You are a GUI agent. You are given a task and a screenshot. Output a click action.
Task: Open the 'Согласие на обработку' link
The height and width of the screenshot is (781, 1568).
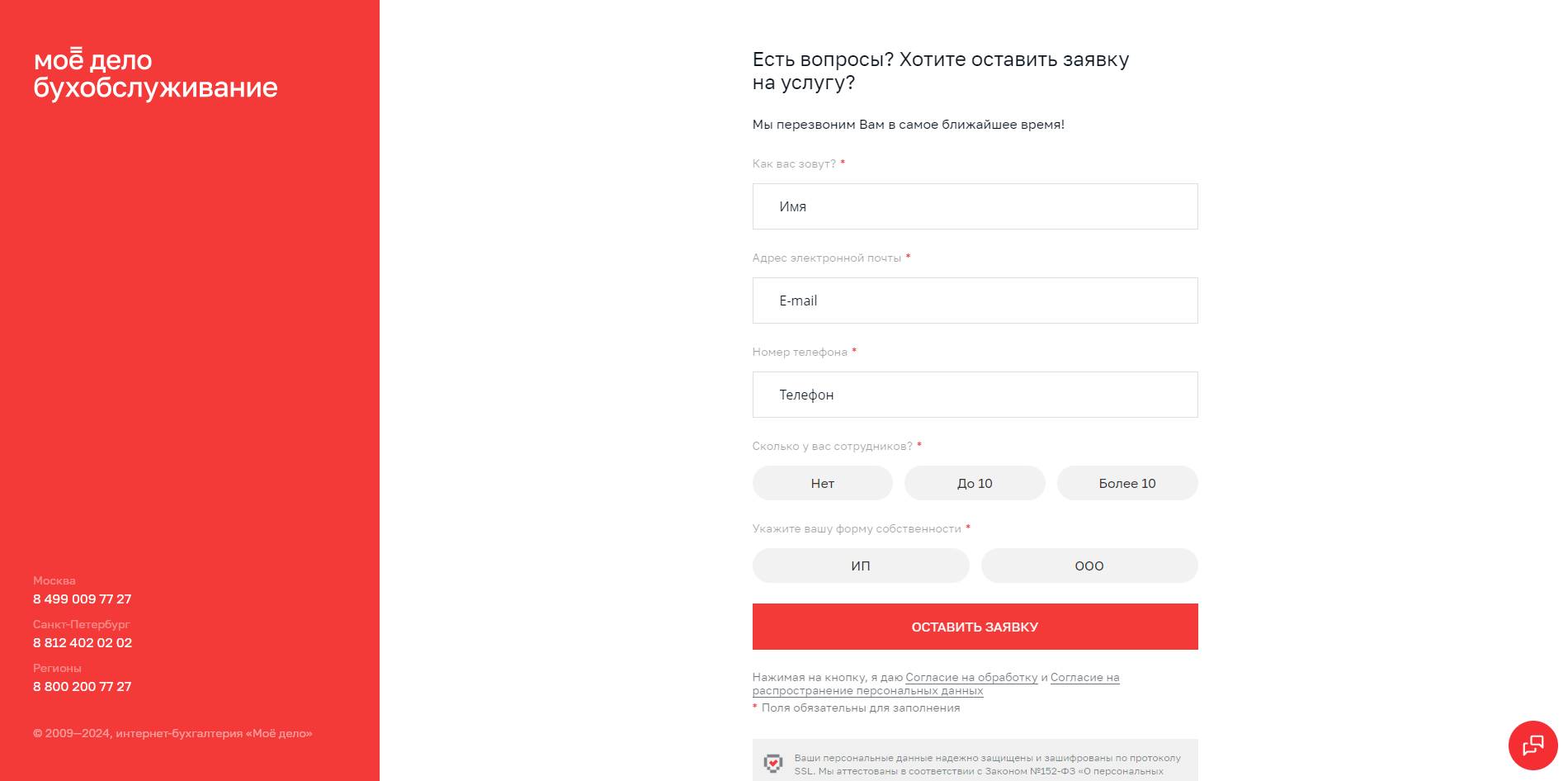click(971, 678)
